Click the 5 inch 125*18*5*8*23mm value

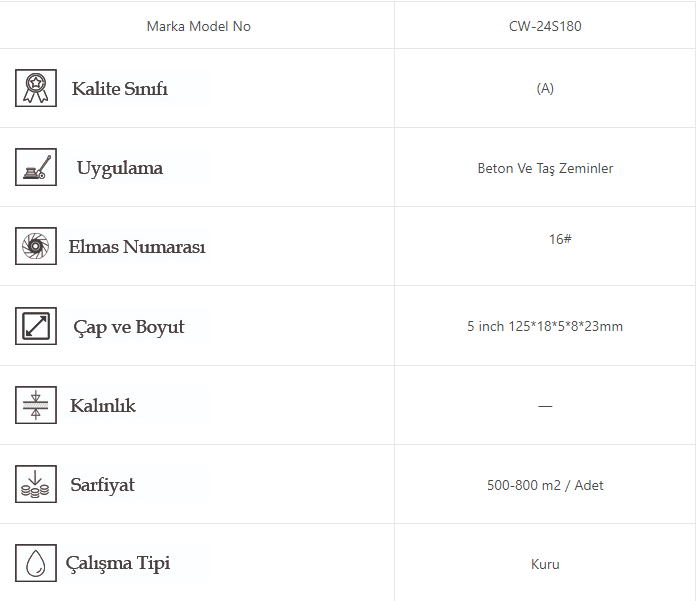click(545, 326)
